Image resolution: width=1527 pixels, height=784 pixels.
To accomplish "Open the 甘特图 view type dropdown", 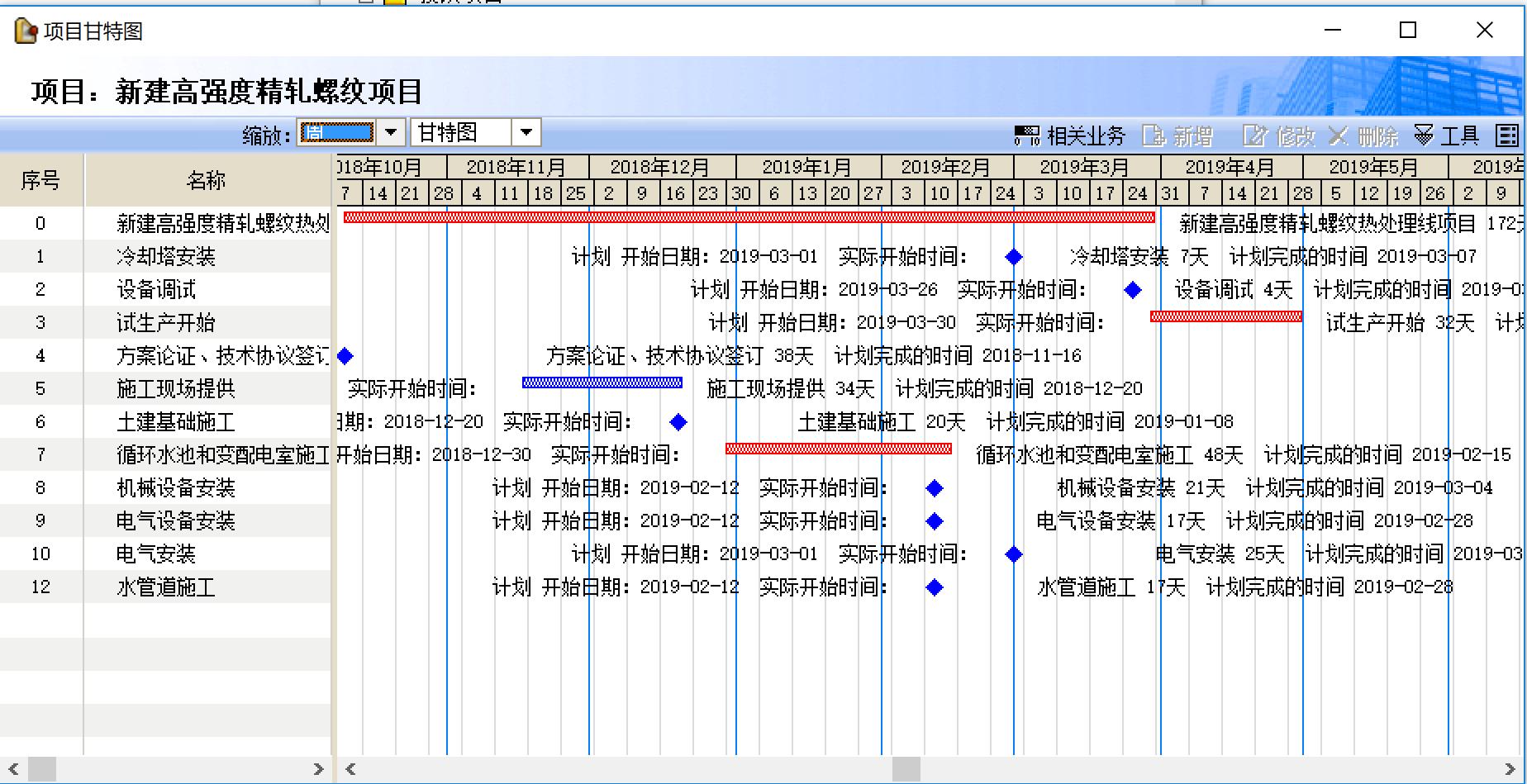I will (526, 132).
